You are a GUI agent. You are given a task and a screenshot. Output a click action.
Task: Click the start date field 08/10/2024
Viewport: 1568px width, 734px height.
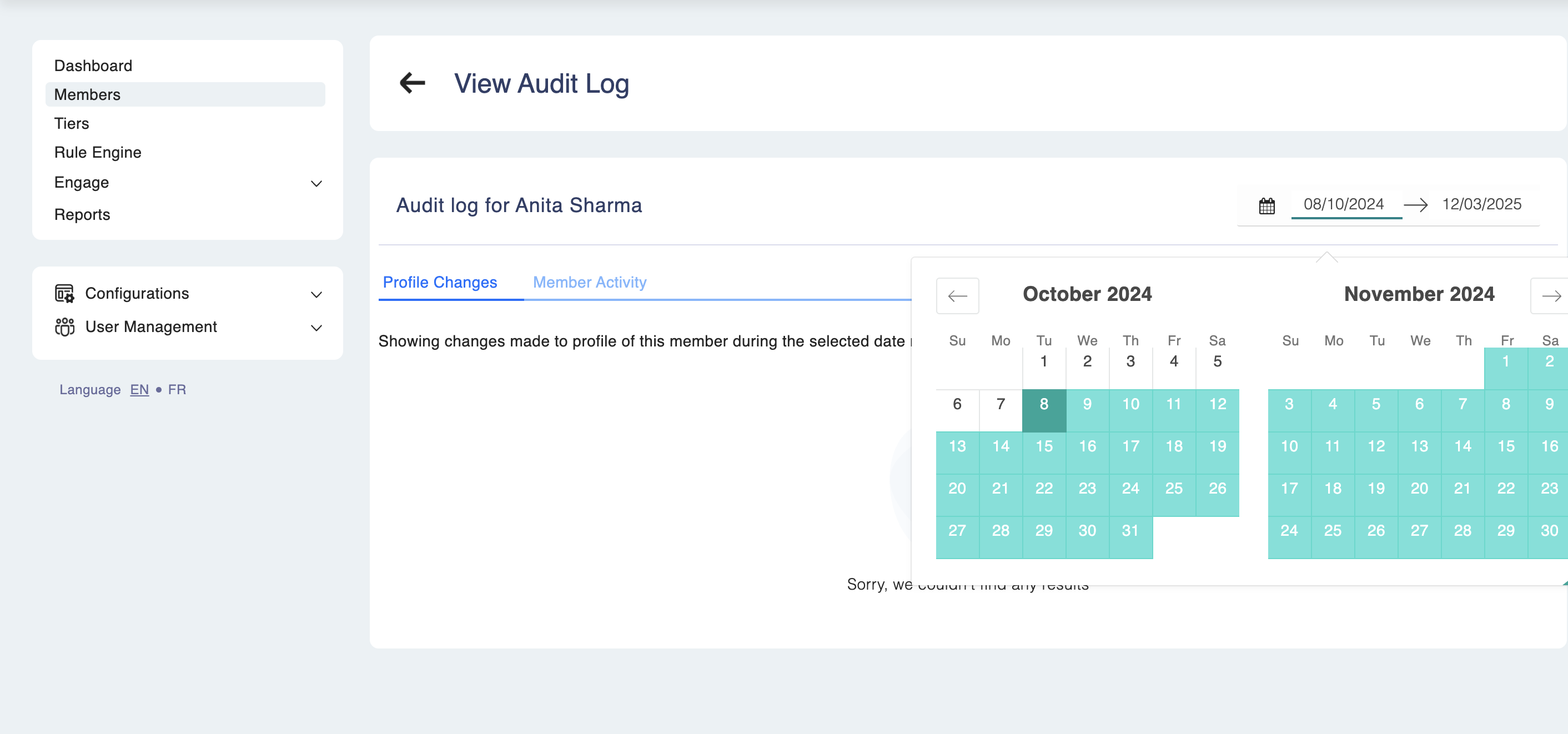[x=1343, y=204]
